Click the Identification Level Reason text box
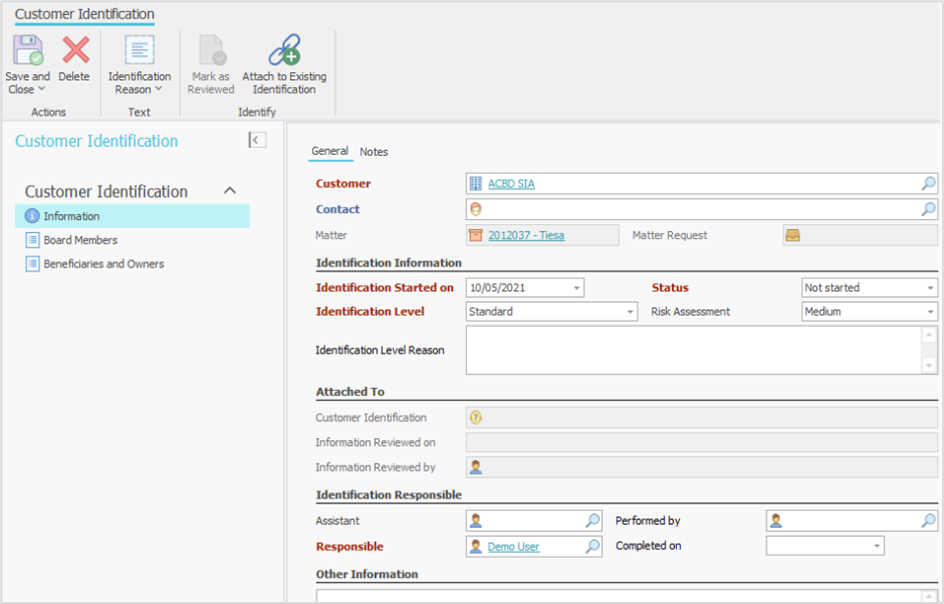 click(692, 350)
